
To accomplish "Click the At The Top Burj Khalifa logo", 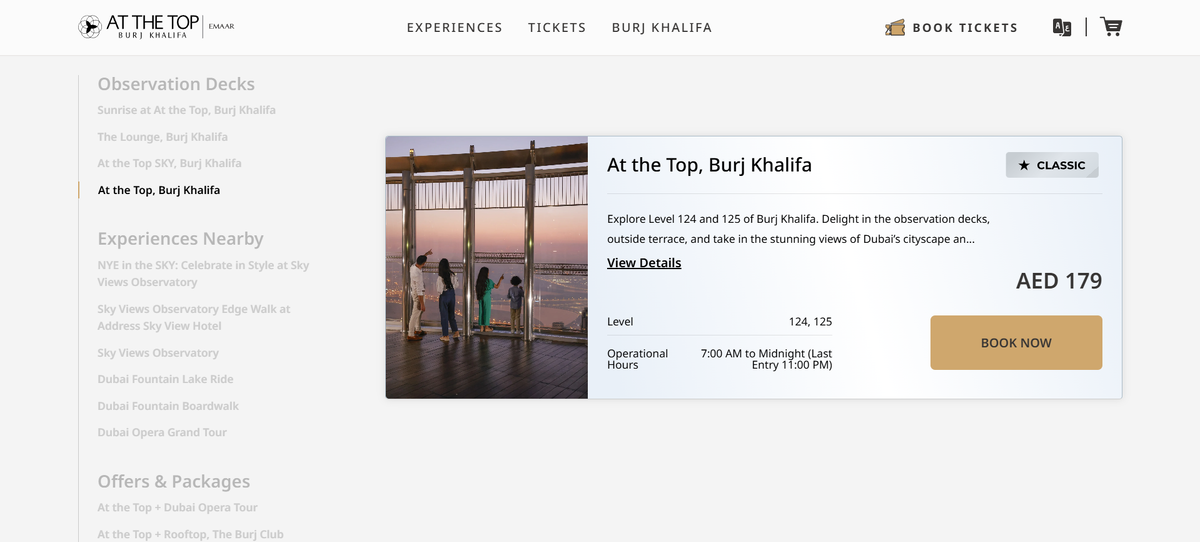I will [x=140, y=27].
